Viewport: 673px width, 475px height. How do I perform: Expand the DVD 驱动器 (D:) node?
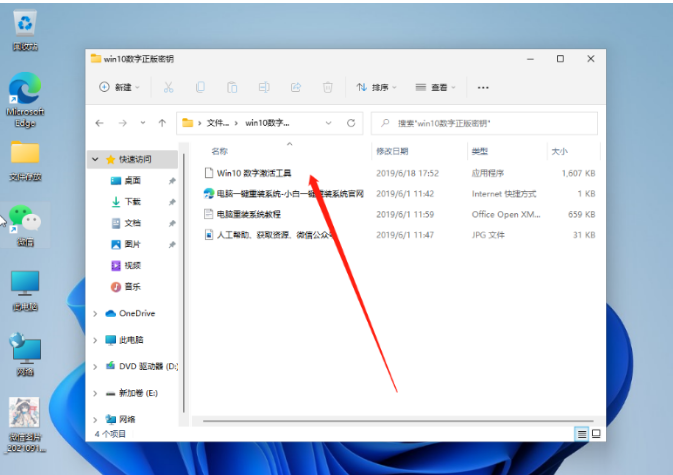tap(95, 367)
